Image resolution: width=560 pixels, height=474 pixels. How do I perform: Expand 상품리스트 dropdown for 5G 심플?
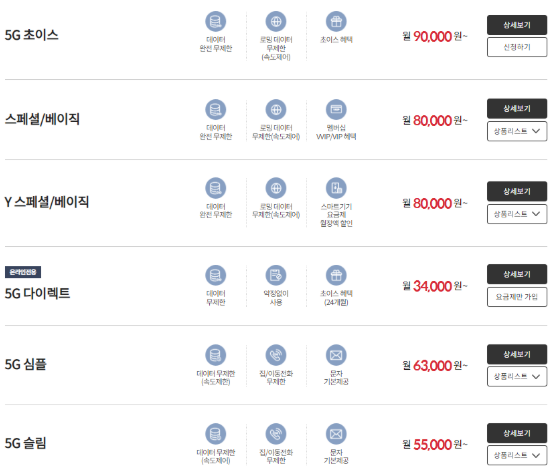click(517, 376)
